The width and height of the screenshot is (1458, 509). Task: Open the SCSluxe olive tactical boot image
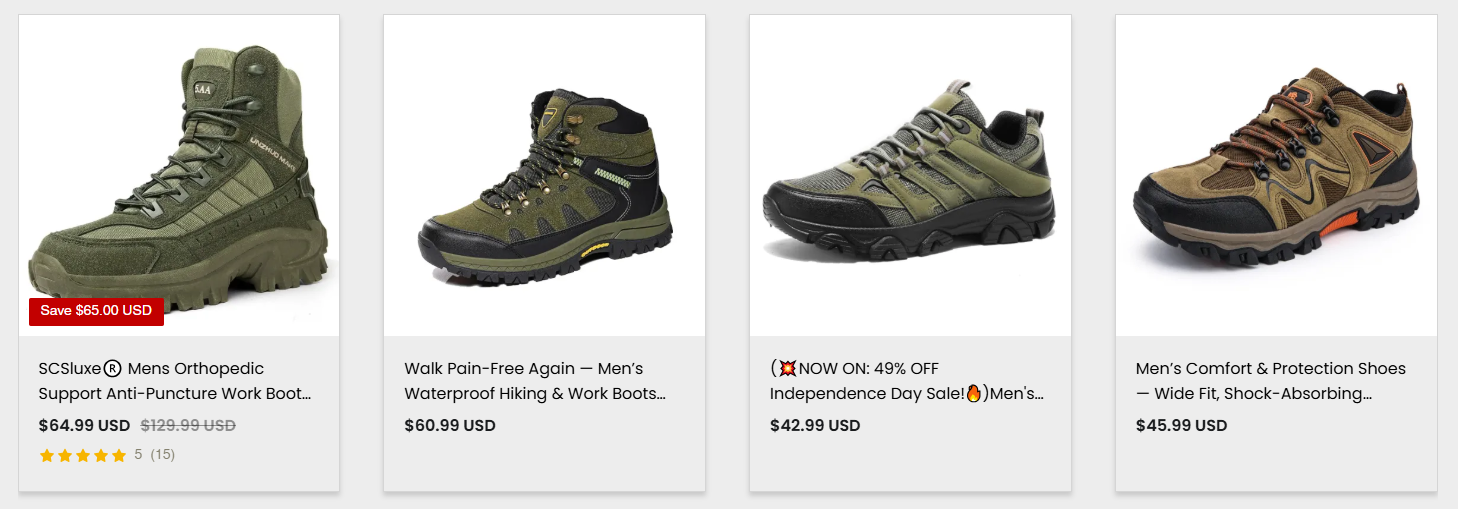[x=179, y=175]
